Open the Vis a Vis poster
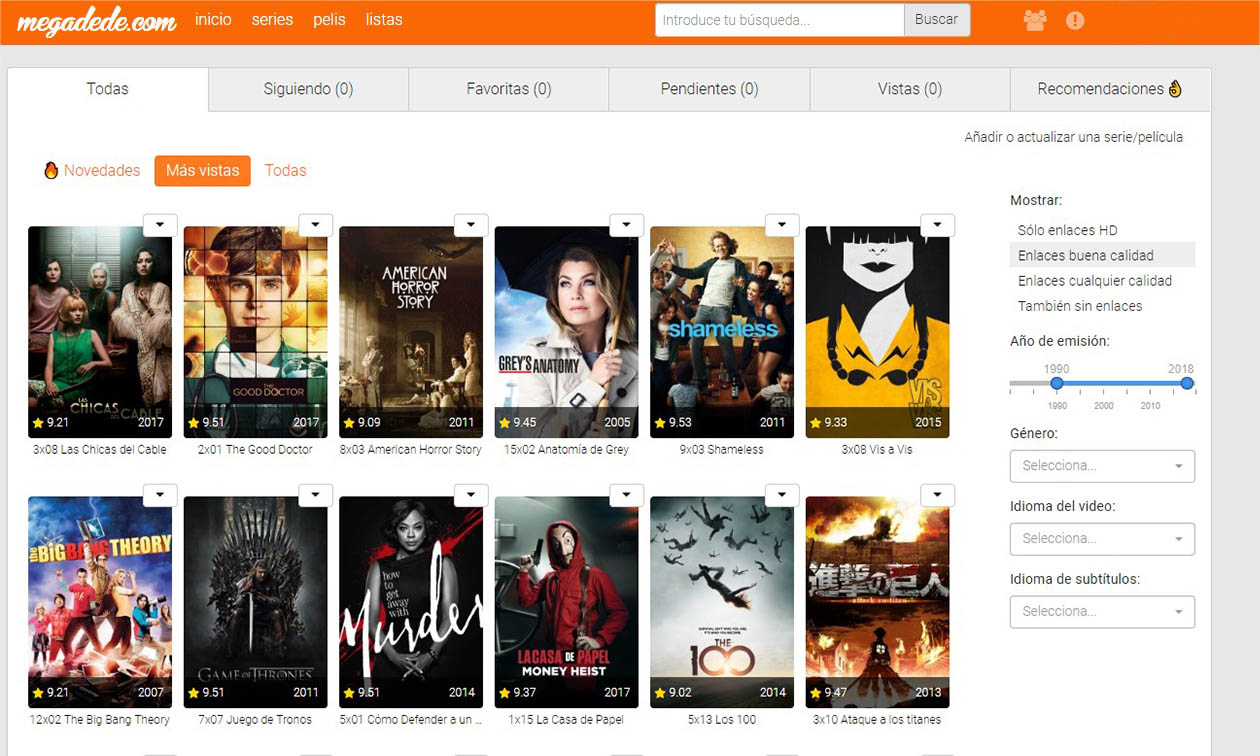Screen dimensions: 1260x756 tap(877, 332)
